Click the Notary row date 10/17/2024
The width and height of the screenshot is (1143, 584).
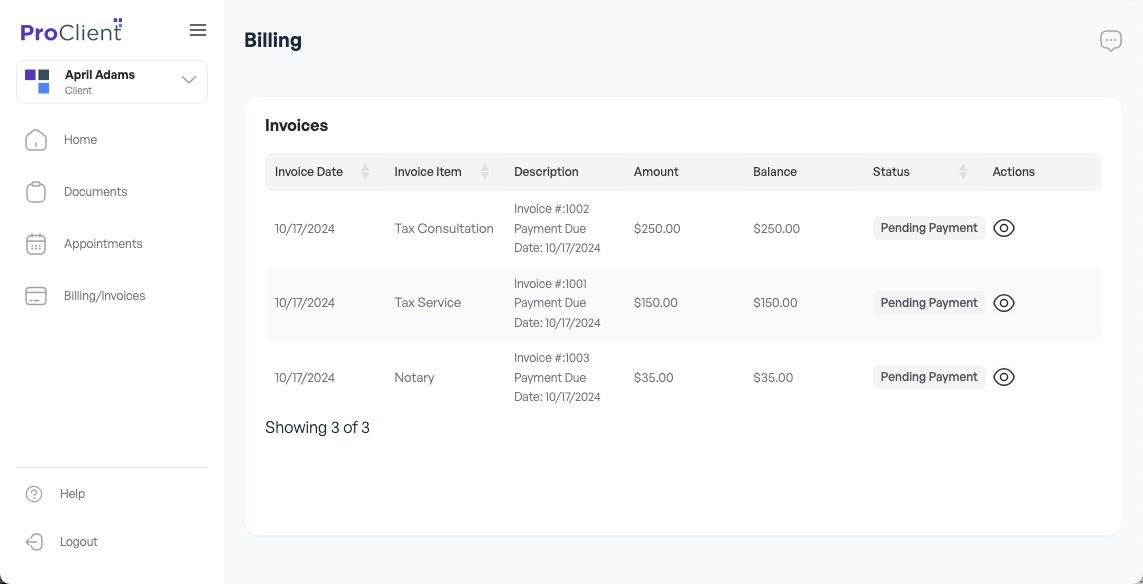click(x=305, y=378)
